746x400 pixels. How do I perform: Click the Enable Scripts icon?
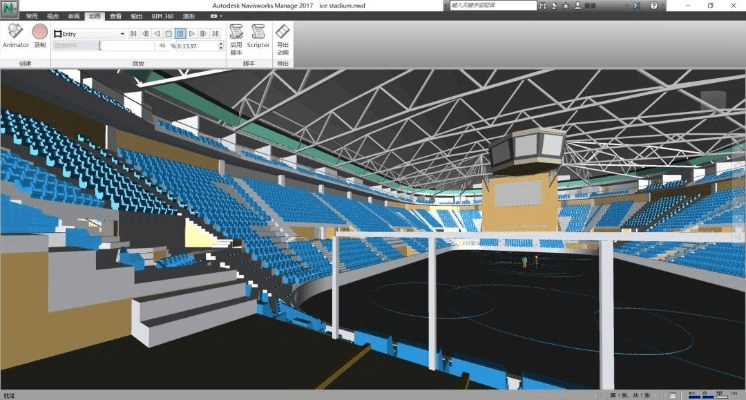[x=236, y=36]
